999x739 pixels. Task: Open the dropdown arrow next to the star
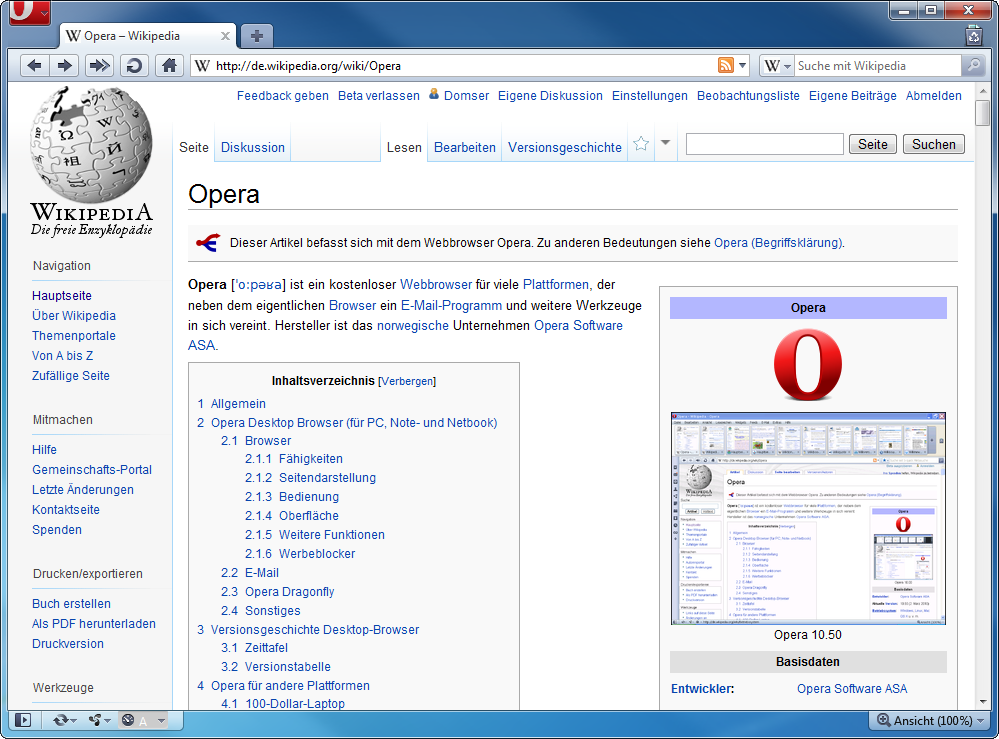coord(665,143)
